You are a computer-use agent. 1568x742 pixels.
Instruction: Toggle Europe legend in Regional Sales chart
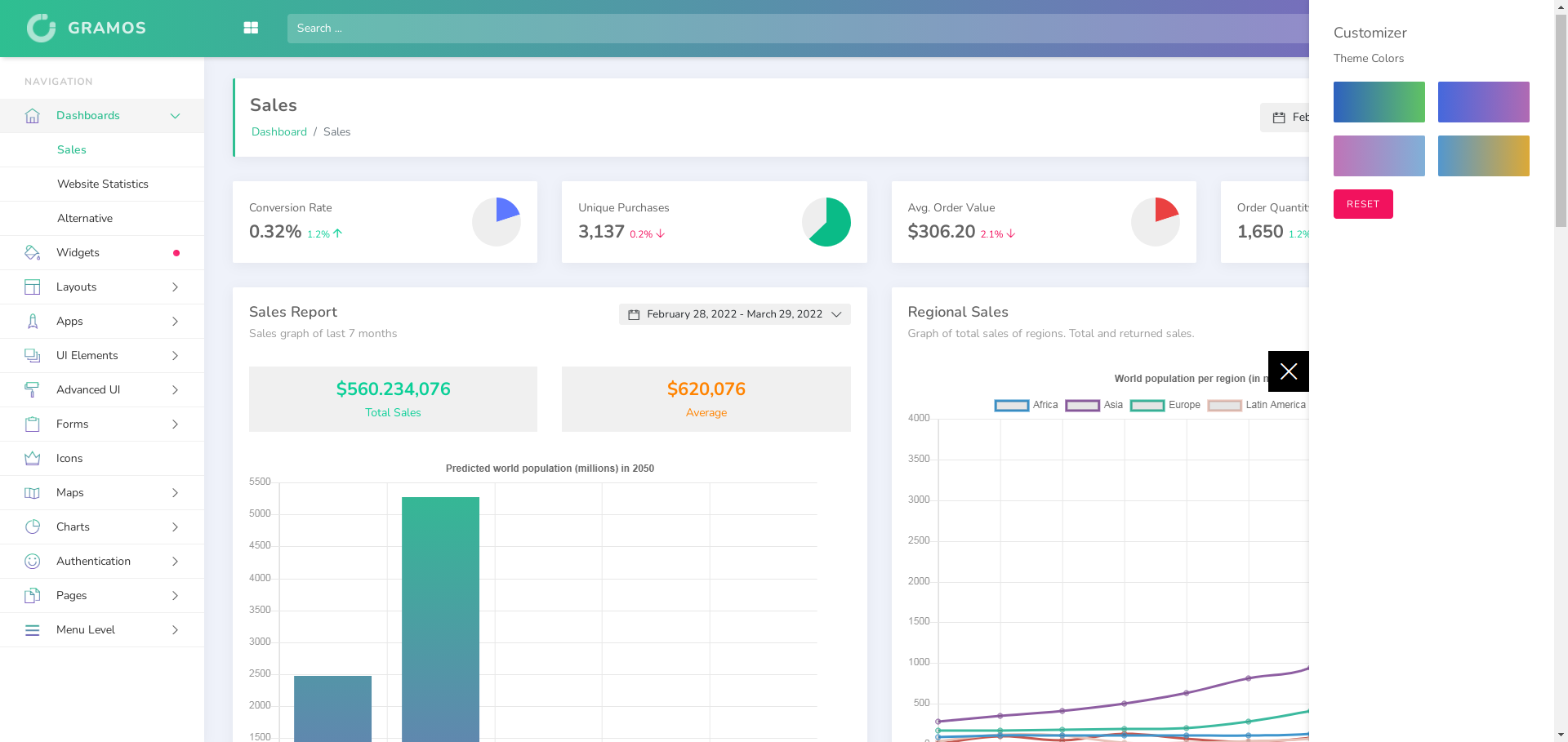[x=1165, y=405]
